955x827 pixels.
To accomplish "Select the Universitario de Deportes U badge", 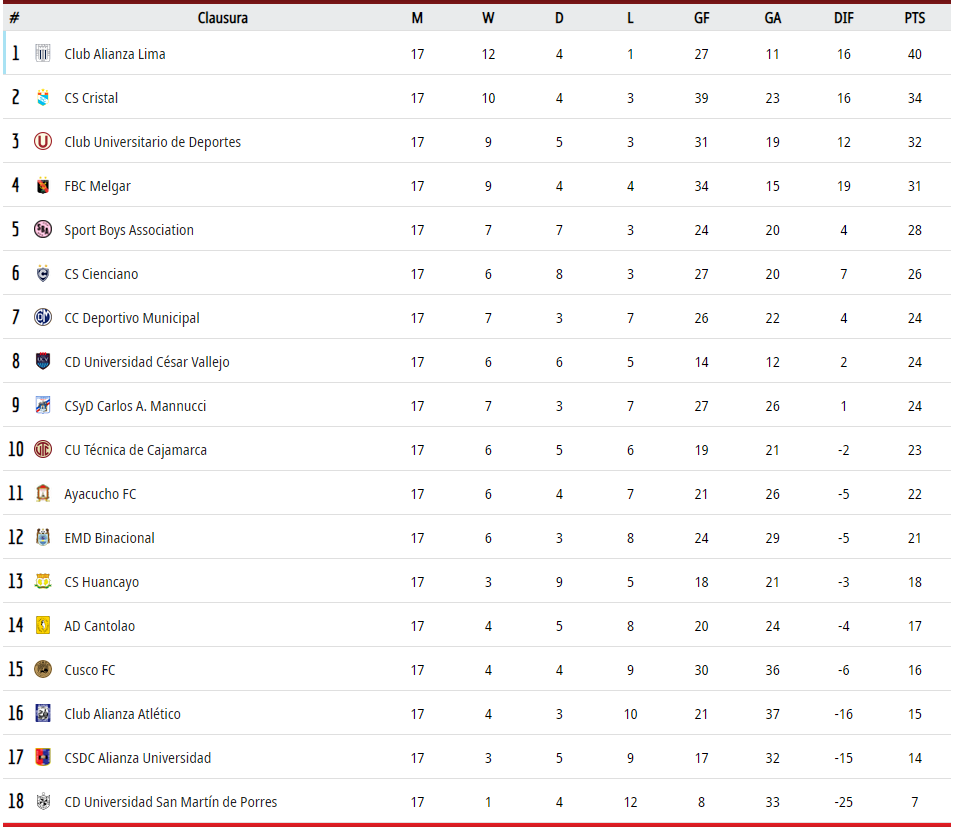I will tap(43, 141).
